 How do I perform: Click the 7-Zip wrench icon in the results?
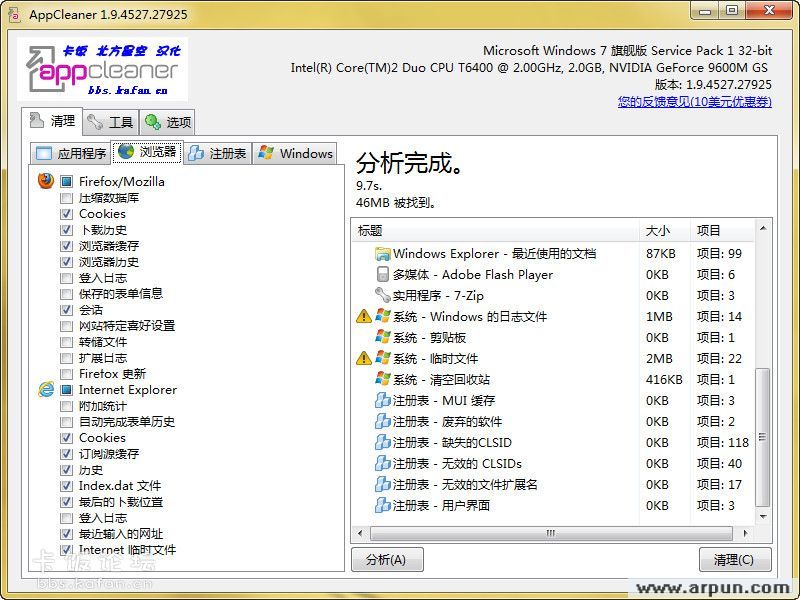point(384,295)
